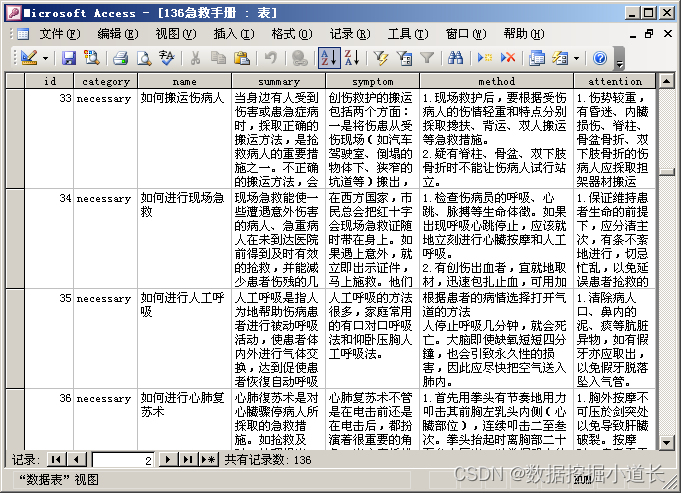This screenshot has height=493, width=681.
Task: Click the name cell 如何进行现场急救
Action: (184, 238)
